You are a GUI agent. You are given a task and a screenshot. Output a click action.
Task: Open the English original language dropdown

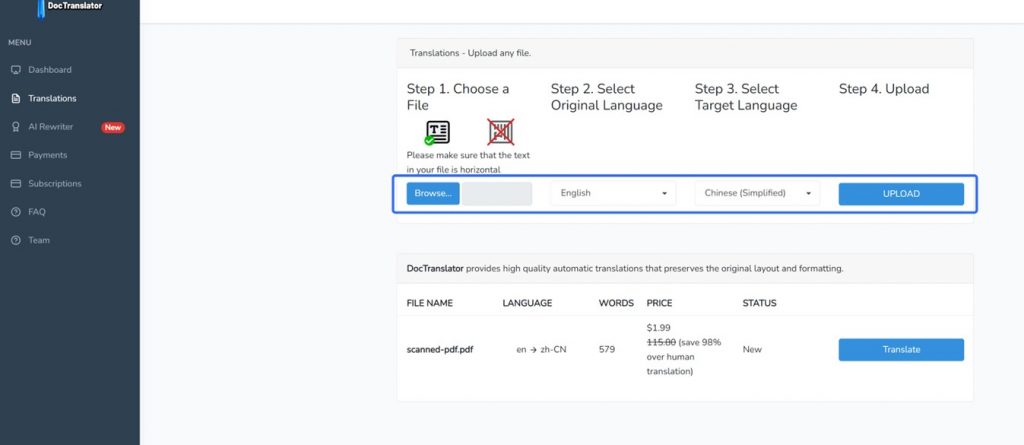pos(613,193)
